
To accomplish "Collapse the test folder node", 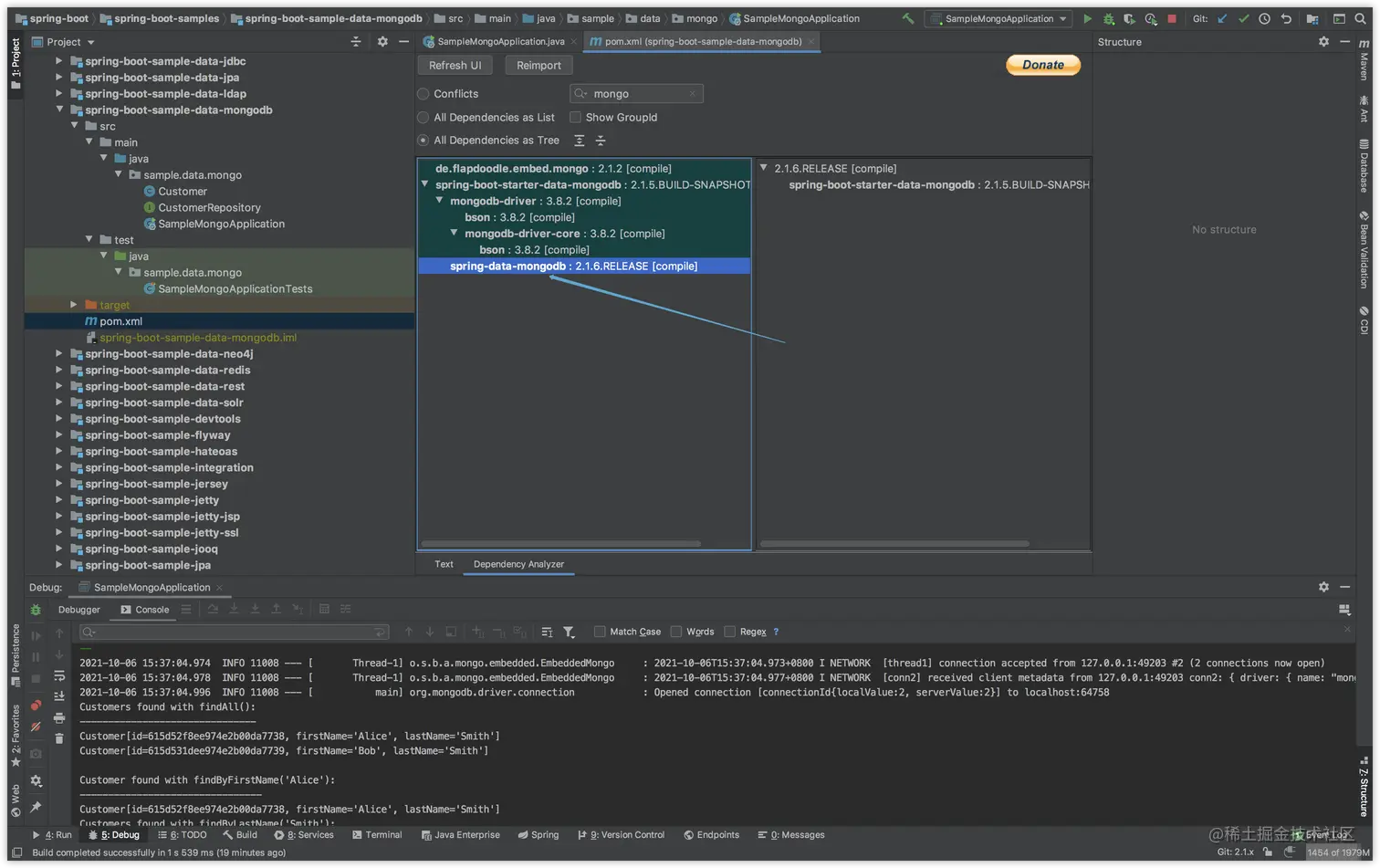I will click(89, 239).
